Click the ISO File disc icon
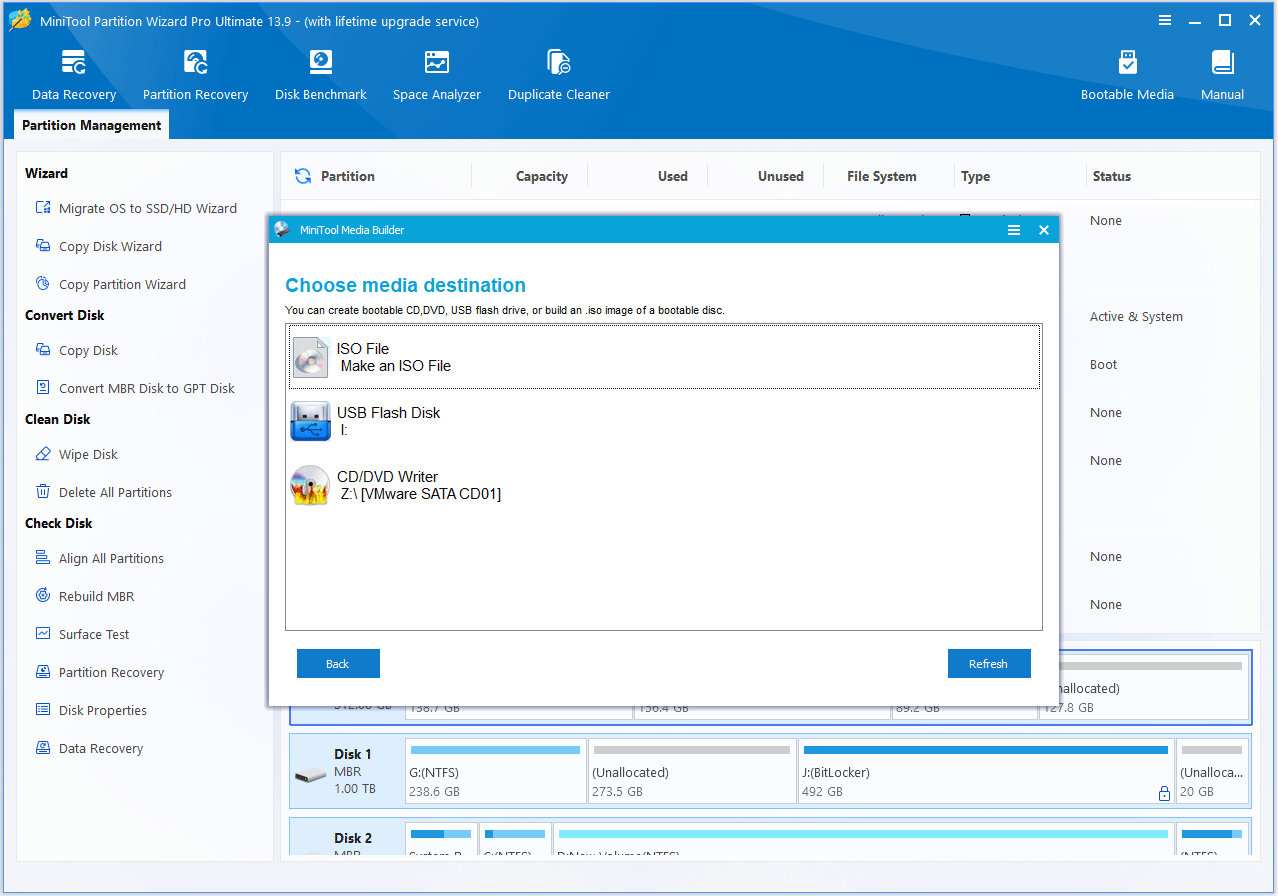This screenshot has height=896, width=1278. (311, 357)
